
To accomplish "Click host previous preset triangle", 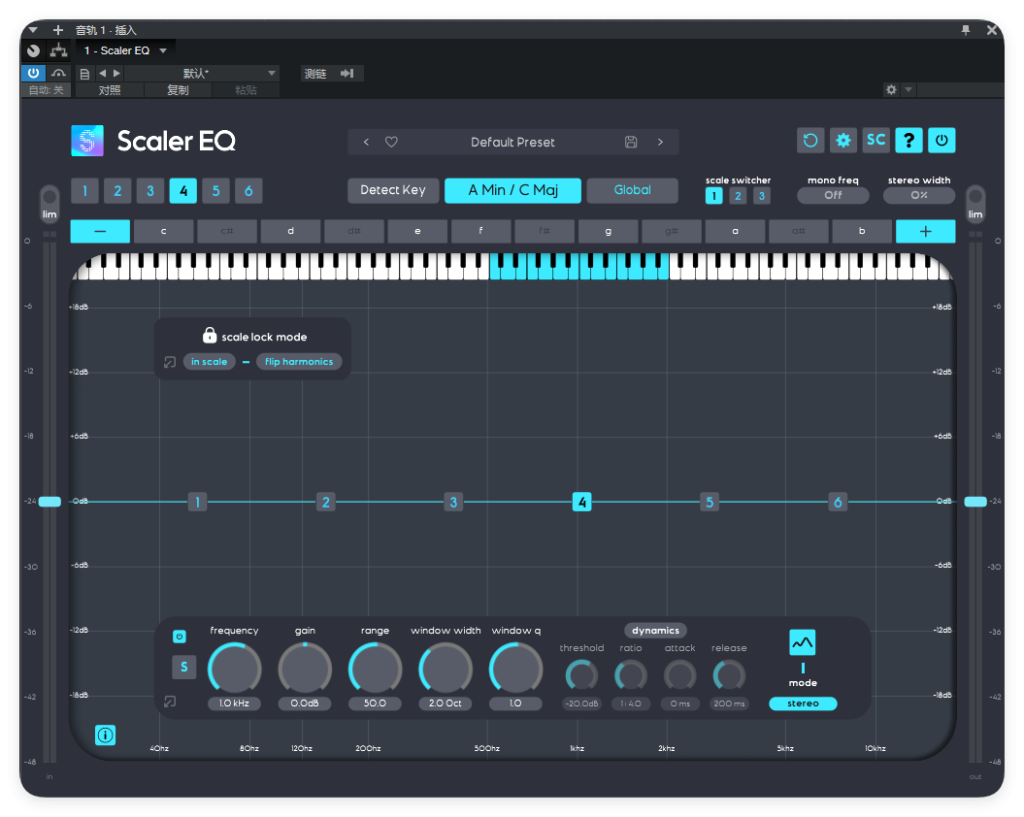I will [x=102, y=74].
